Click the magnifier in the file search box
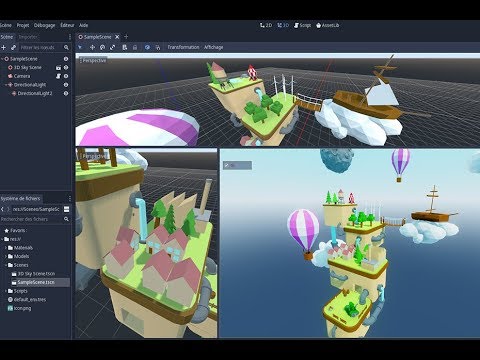The height and width of the screenshot is (360, 480). tap(66, 219)
